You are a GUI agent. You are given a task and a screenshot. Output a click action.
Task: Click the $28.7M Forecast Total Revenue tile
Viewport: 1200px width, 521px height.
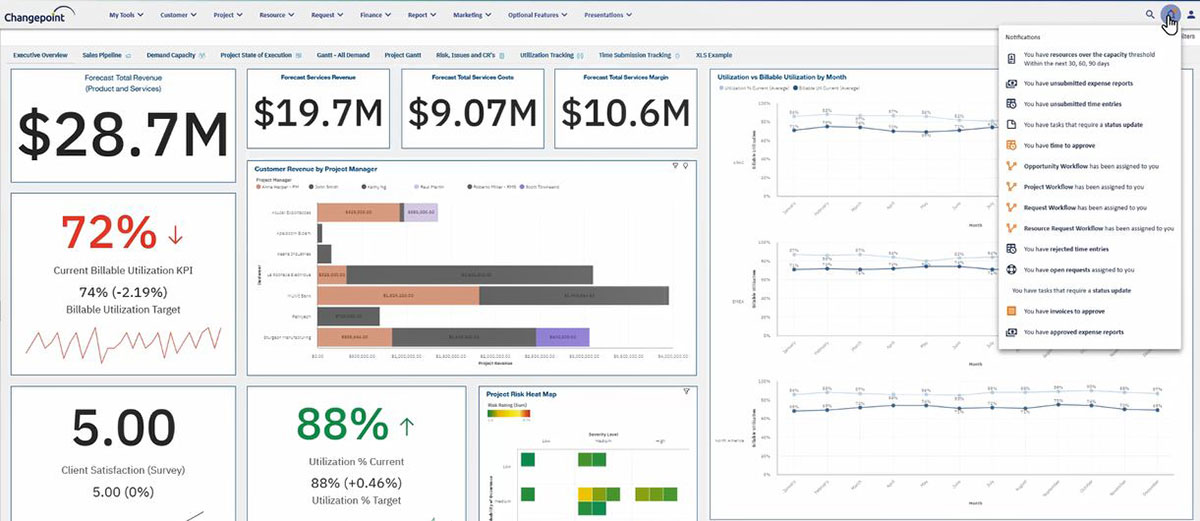[123, 126]
